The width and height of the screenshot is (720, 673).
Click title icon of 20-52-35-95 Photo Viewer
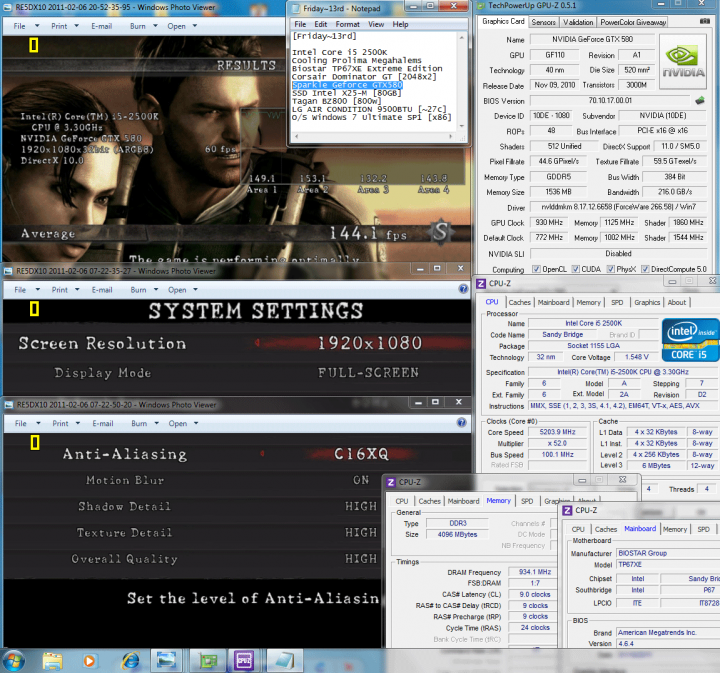tap(7, 7)
